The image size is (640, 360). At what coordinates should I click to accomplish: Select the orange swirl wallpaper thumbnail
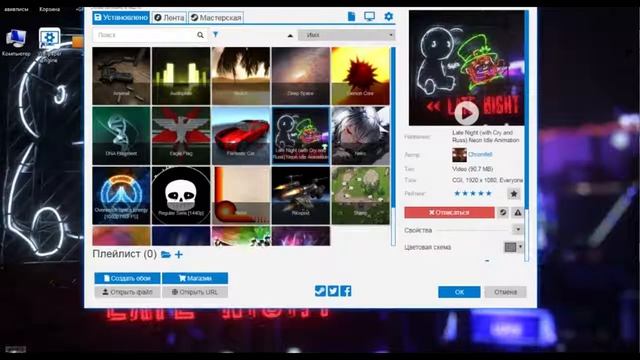(241, 196)
